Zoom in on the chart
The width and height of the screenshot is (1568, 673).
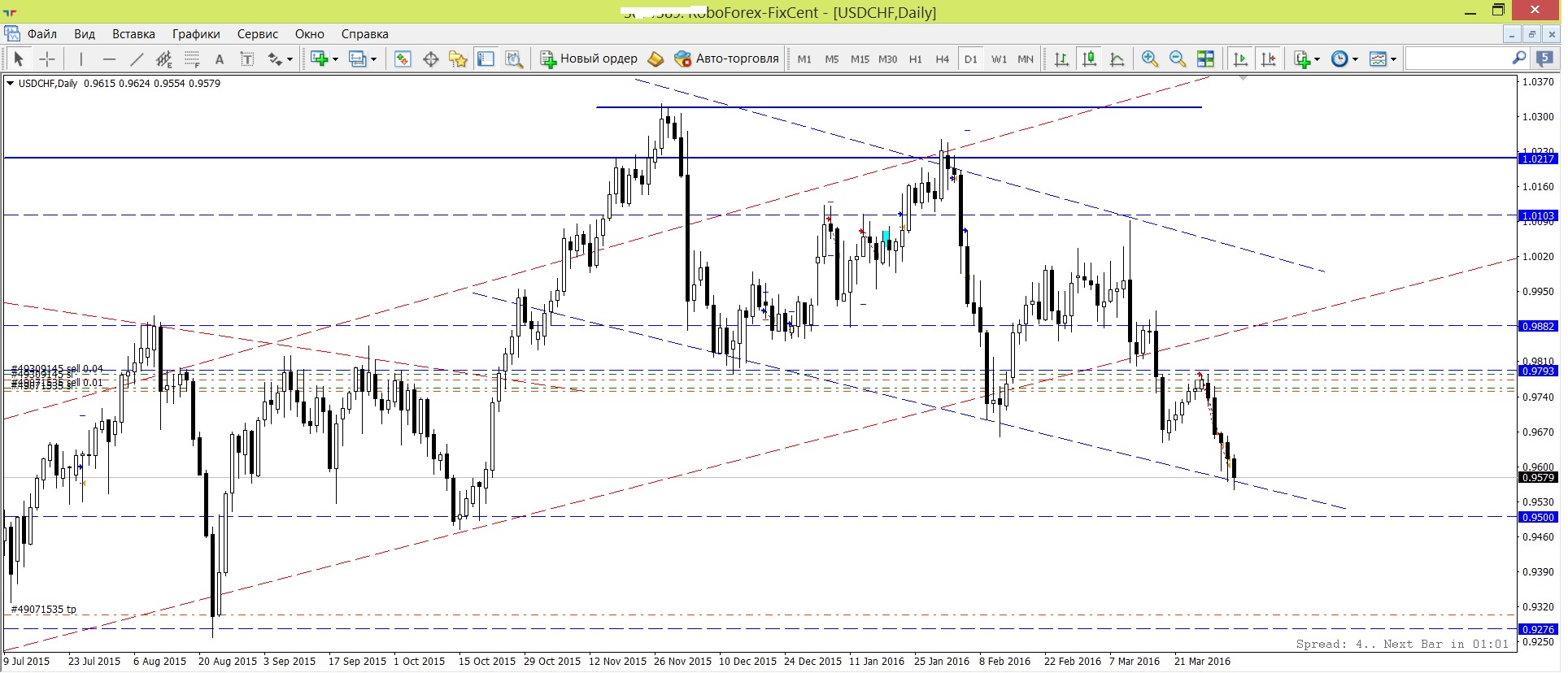[1149, 59]
